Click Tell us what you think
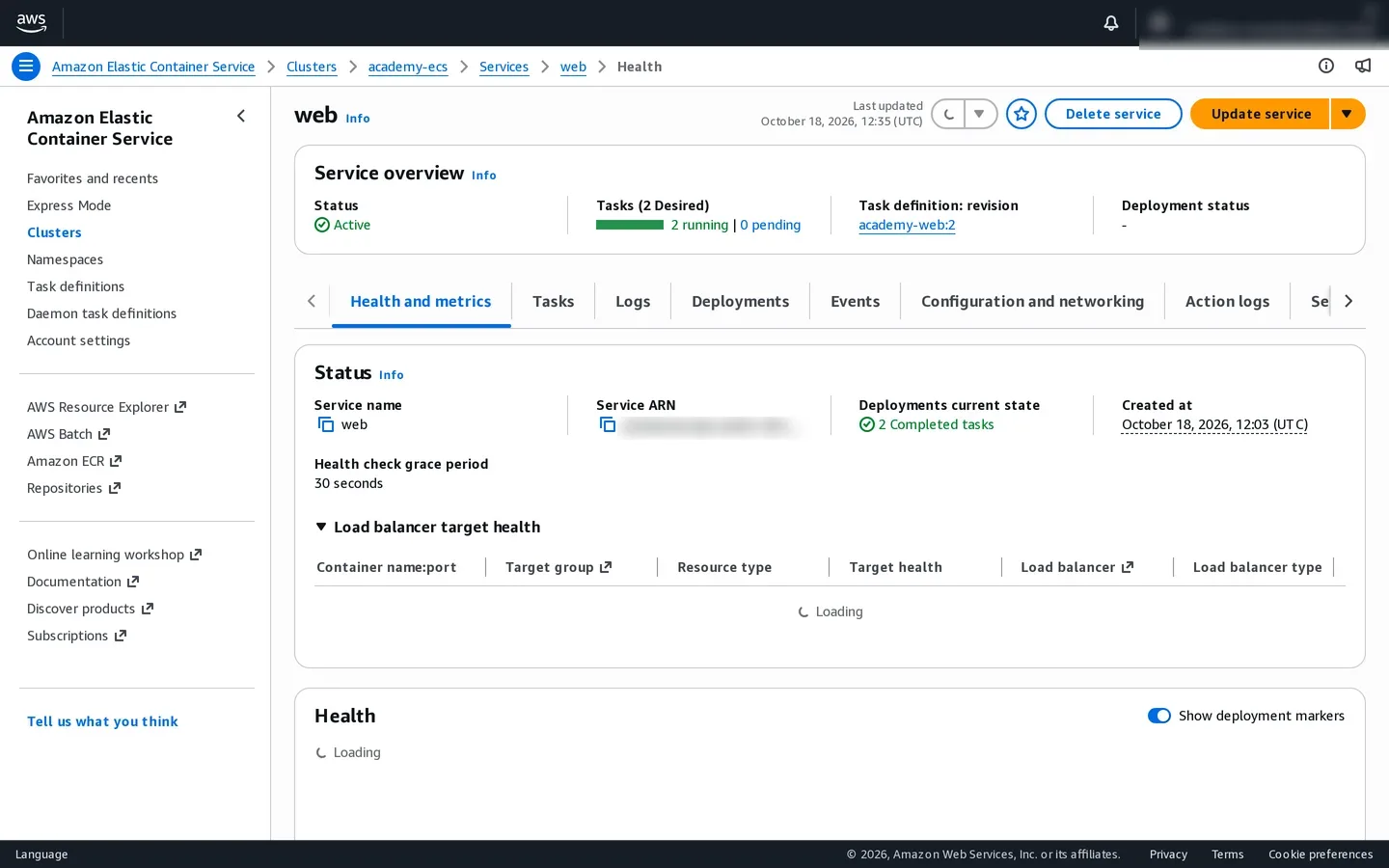The height and width of the screenshot is (868, 1389). point(102,721)
